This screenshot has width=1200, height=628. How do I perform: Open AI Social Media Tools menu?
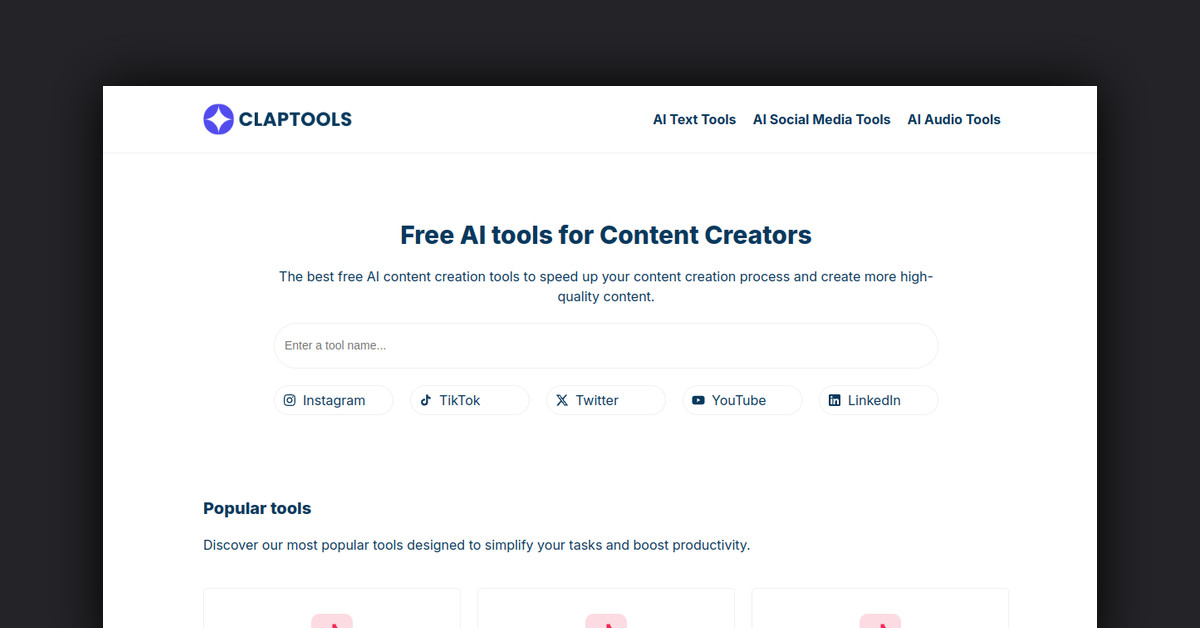pyautogui.click(x=821, y=119)
